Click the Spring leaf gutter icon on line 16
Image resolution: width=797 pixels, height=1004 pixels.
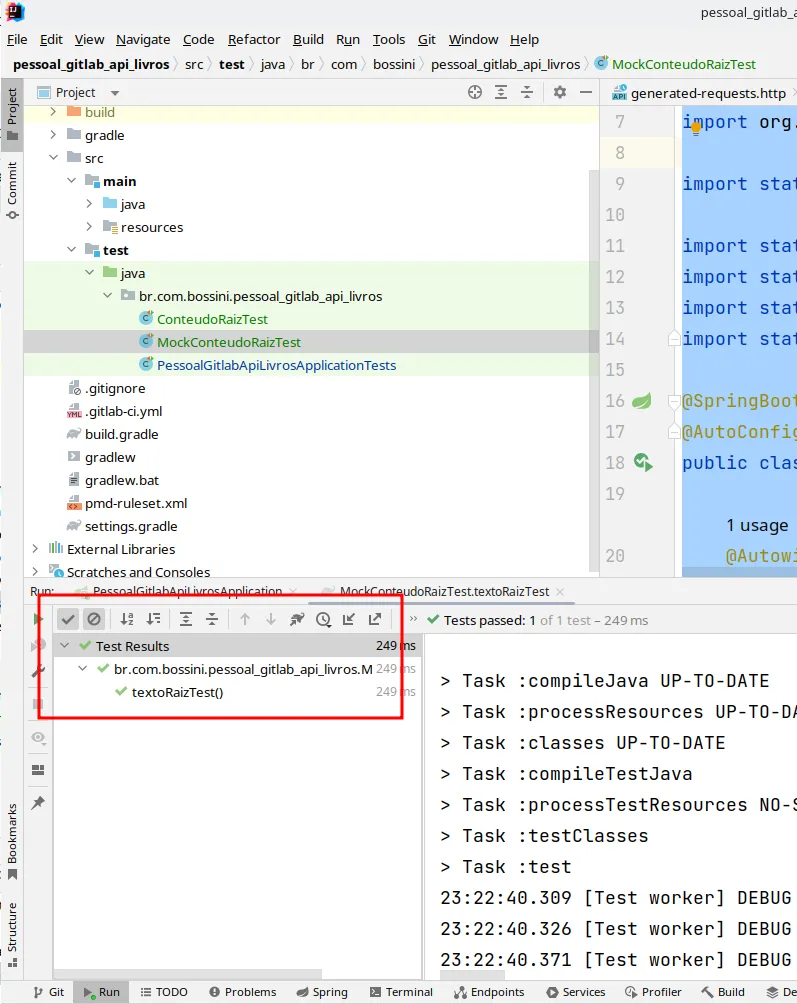point(641,401)
